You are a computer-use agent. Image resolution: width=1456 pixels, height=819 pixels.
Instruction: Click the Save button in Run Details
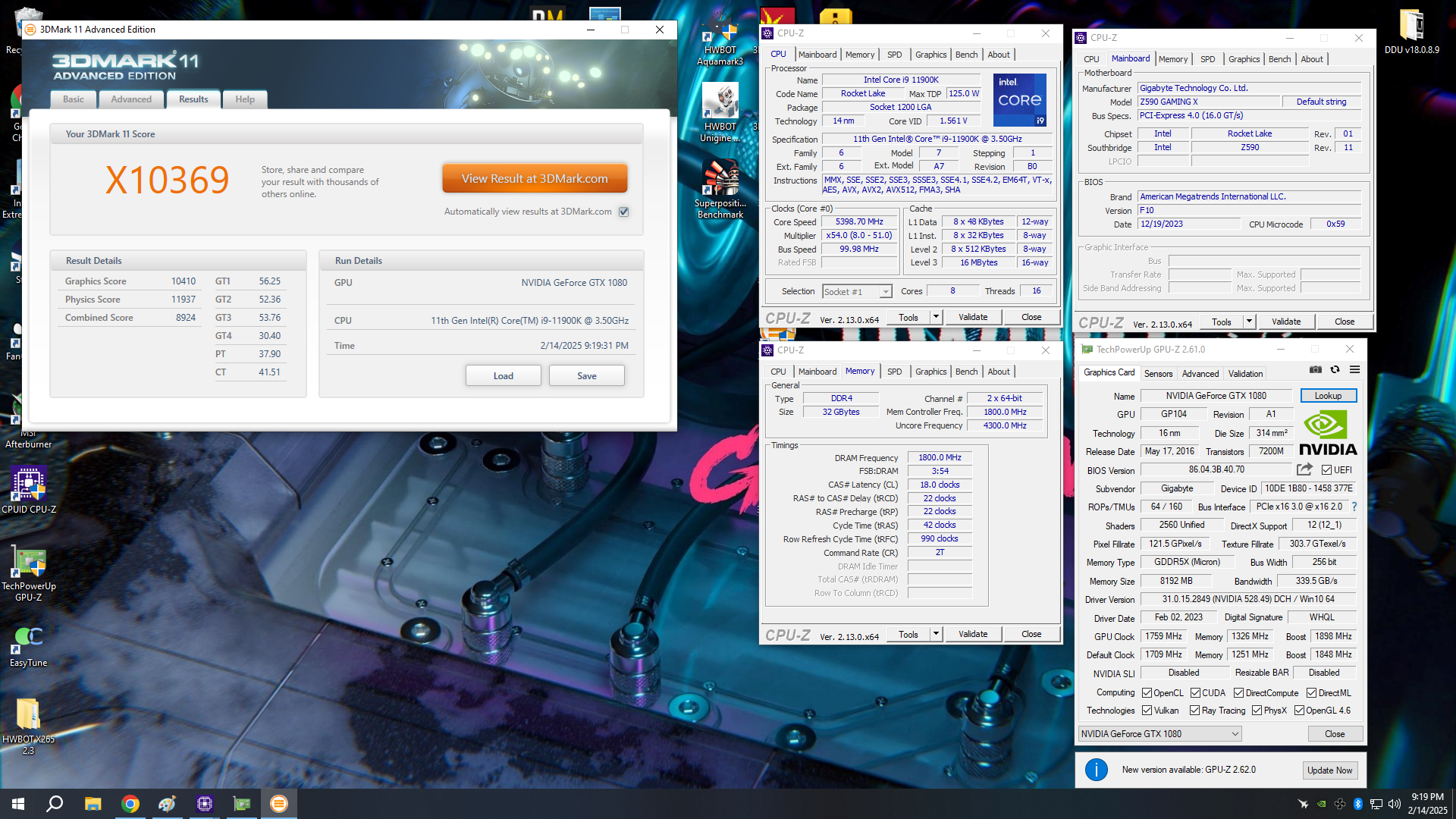[x=587, y=376]
